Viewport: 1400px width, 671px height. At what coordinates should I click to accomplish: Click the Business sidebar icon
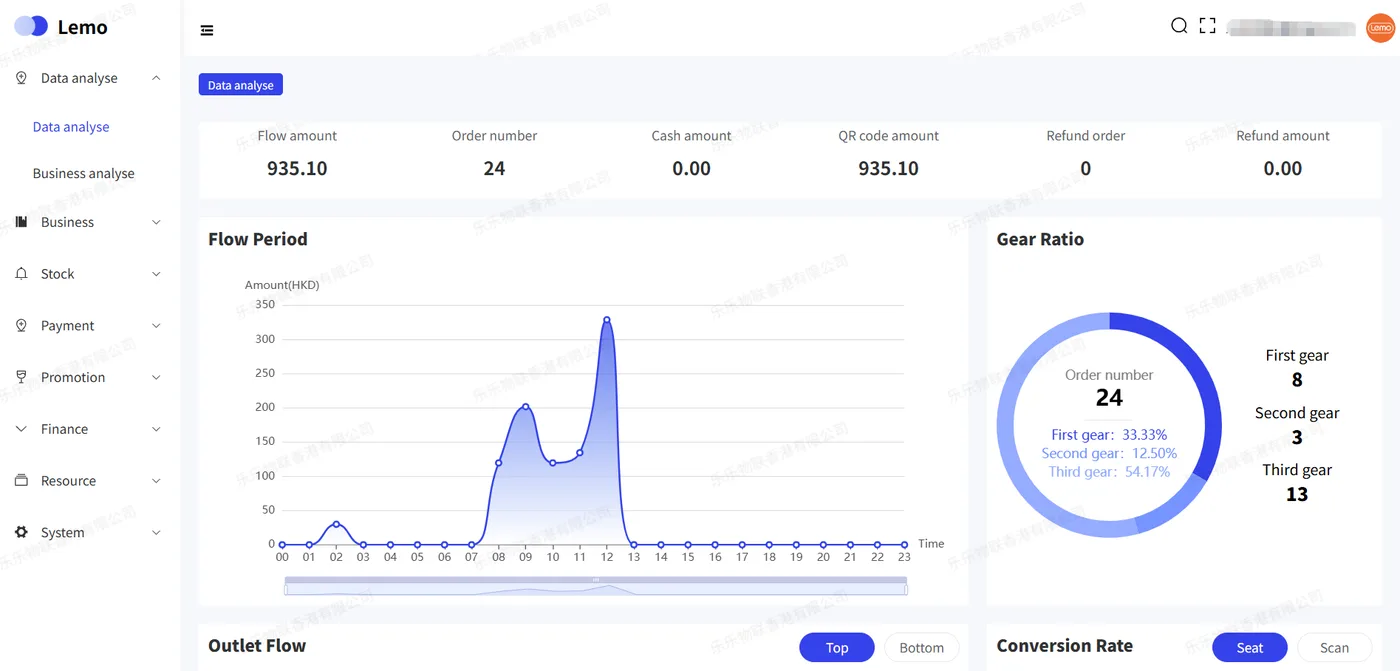[x=21, y=222]
